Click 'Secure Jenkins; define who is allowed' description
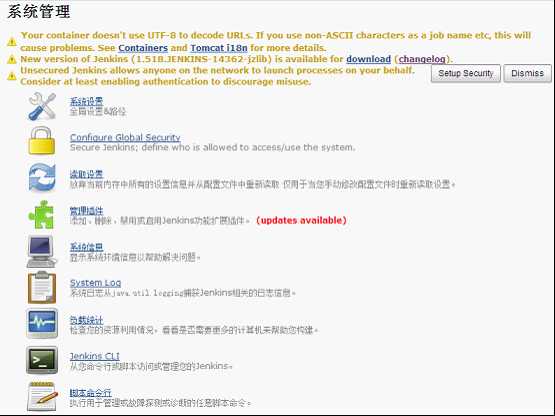This screenshot has height=416, width=555. pyautogui.click(x=212, y=147)
